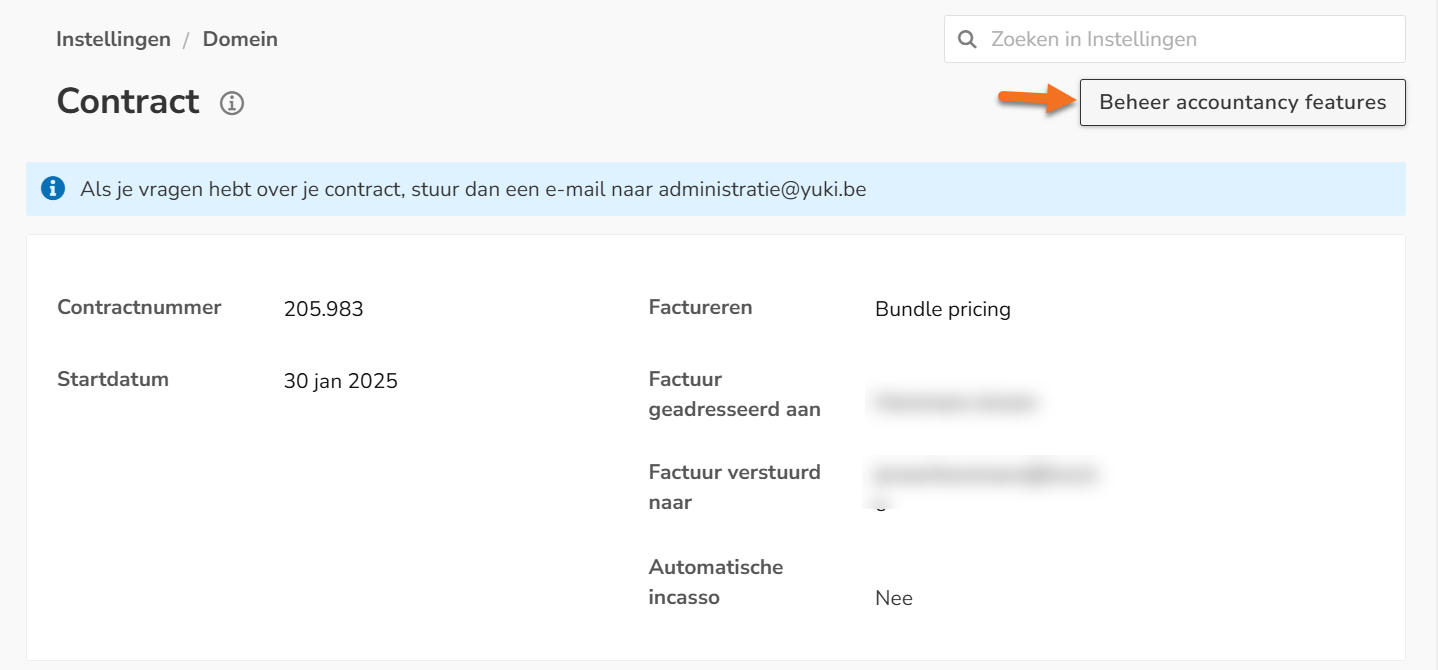
Task: Click the Factuur geadresseerd aan label
Action: (735, 394)
